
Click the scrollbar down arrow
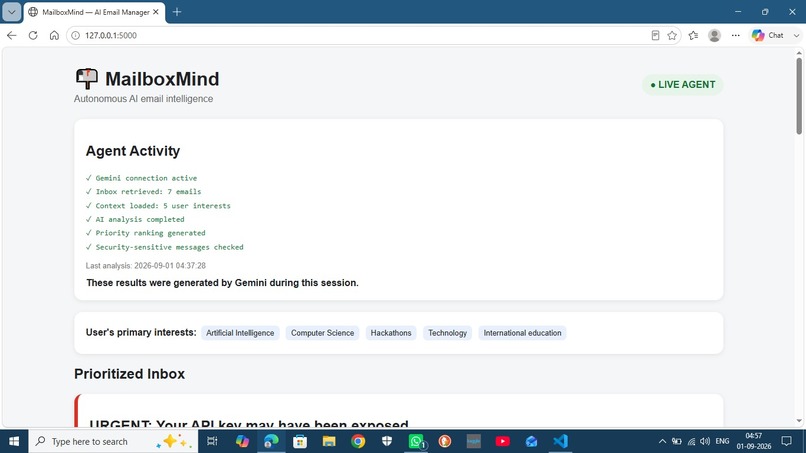point(799,421)
